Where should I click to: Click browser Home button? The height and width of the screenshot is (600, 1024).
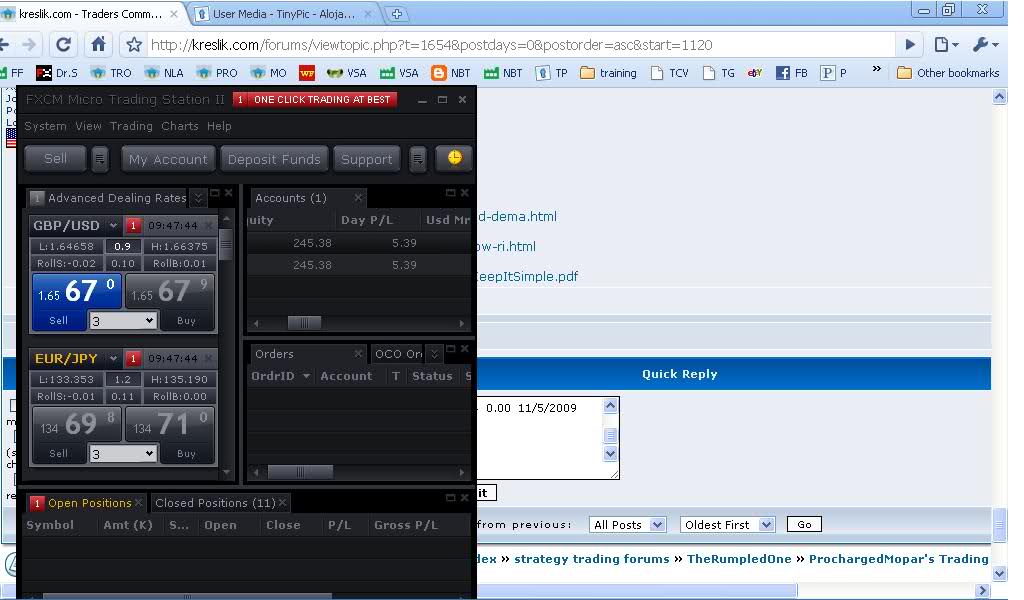(x=98, y=44)
